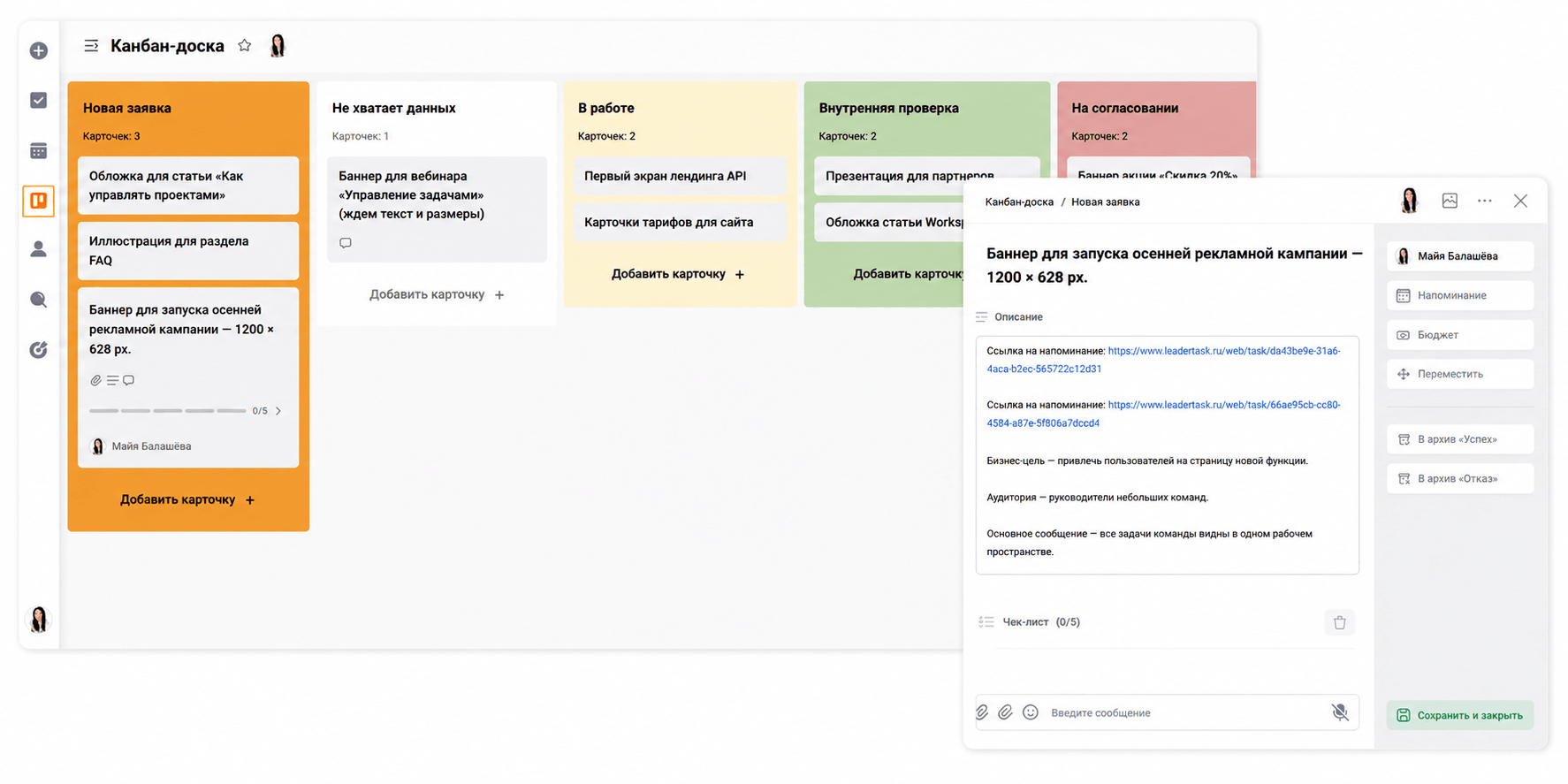This screenshot has width=1568, height=784.
Task: Click the Канбан-доска breadcrumb link
Action: coord(1019,202)
